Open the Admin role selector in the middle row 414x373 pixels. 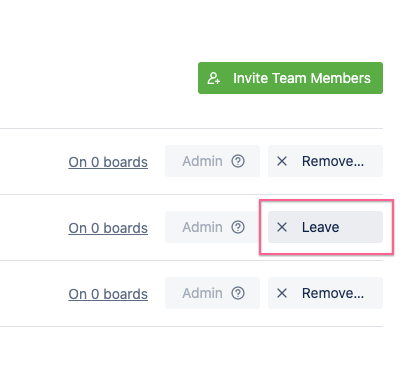tap(212, 227)
